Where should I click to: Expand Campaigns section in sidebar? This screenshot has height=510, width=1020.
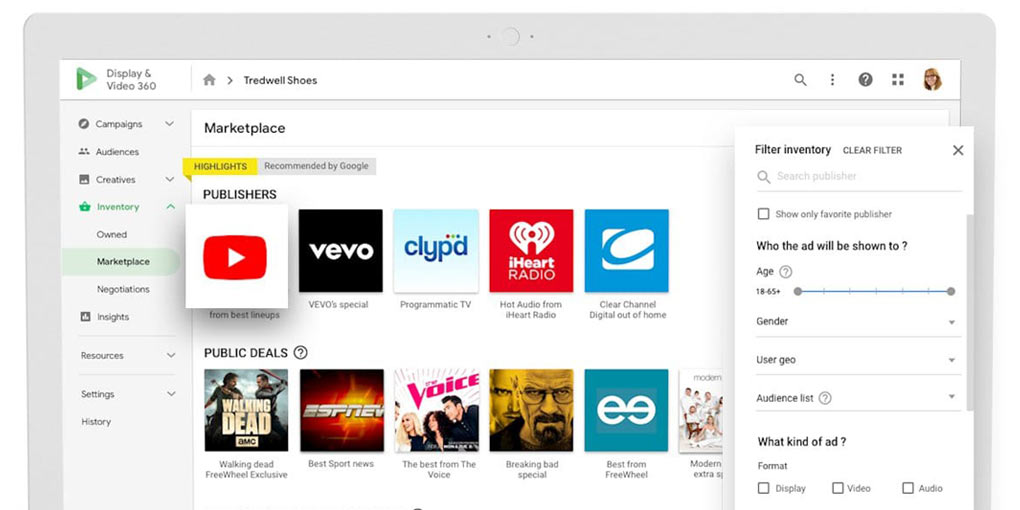pos(169,124)
